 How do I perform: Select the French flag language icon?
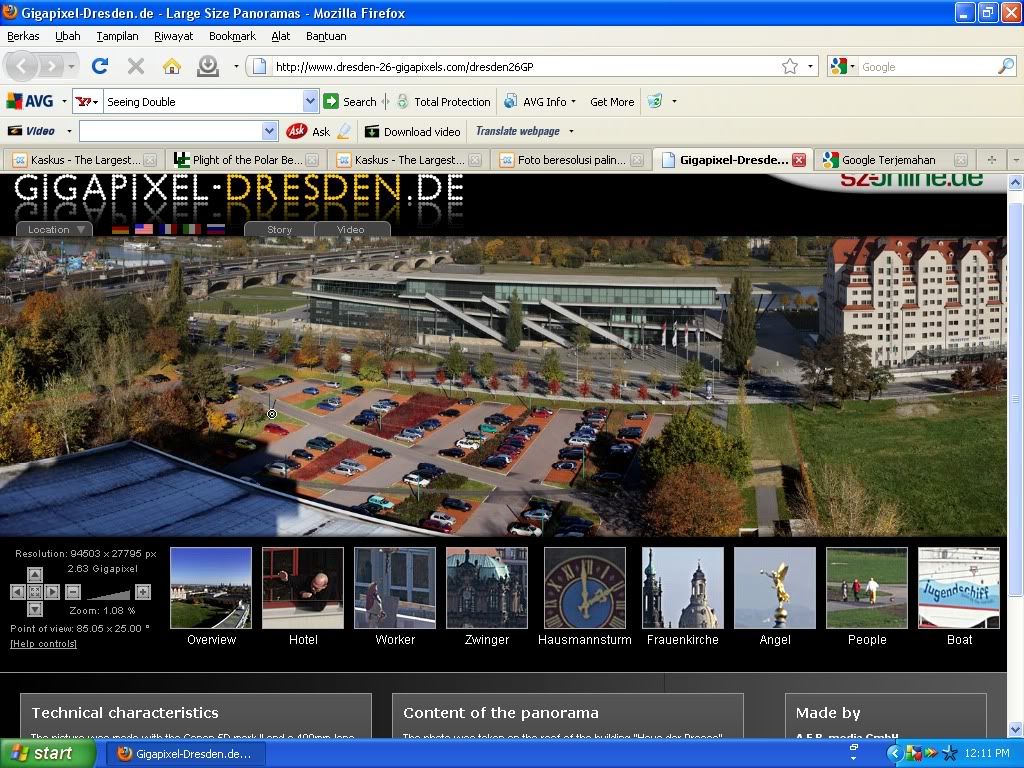[168, 229]
